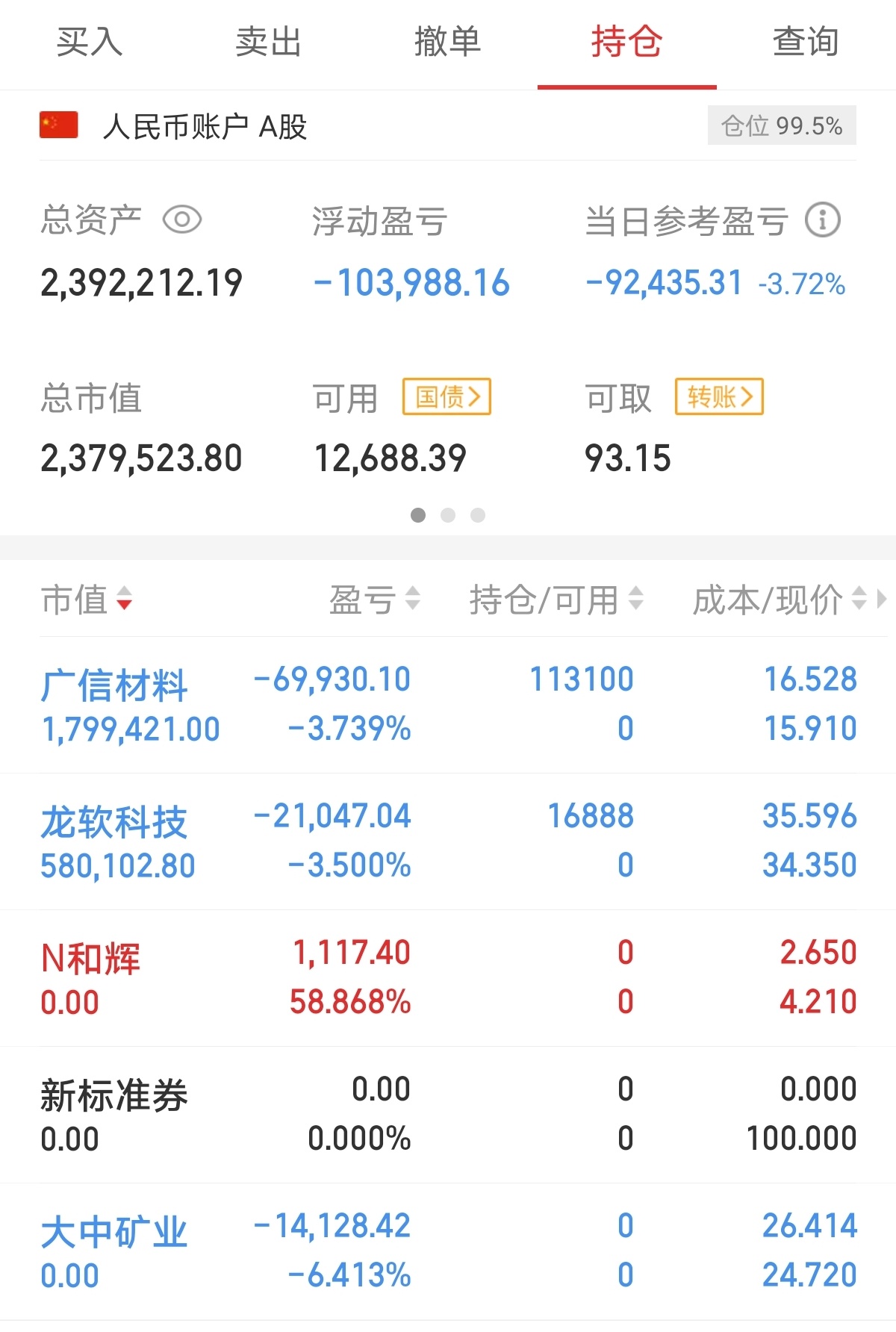This screenshot has width=896, height=1332.
Task: Tap the 国债 button
Action: (447, 396)
